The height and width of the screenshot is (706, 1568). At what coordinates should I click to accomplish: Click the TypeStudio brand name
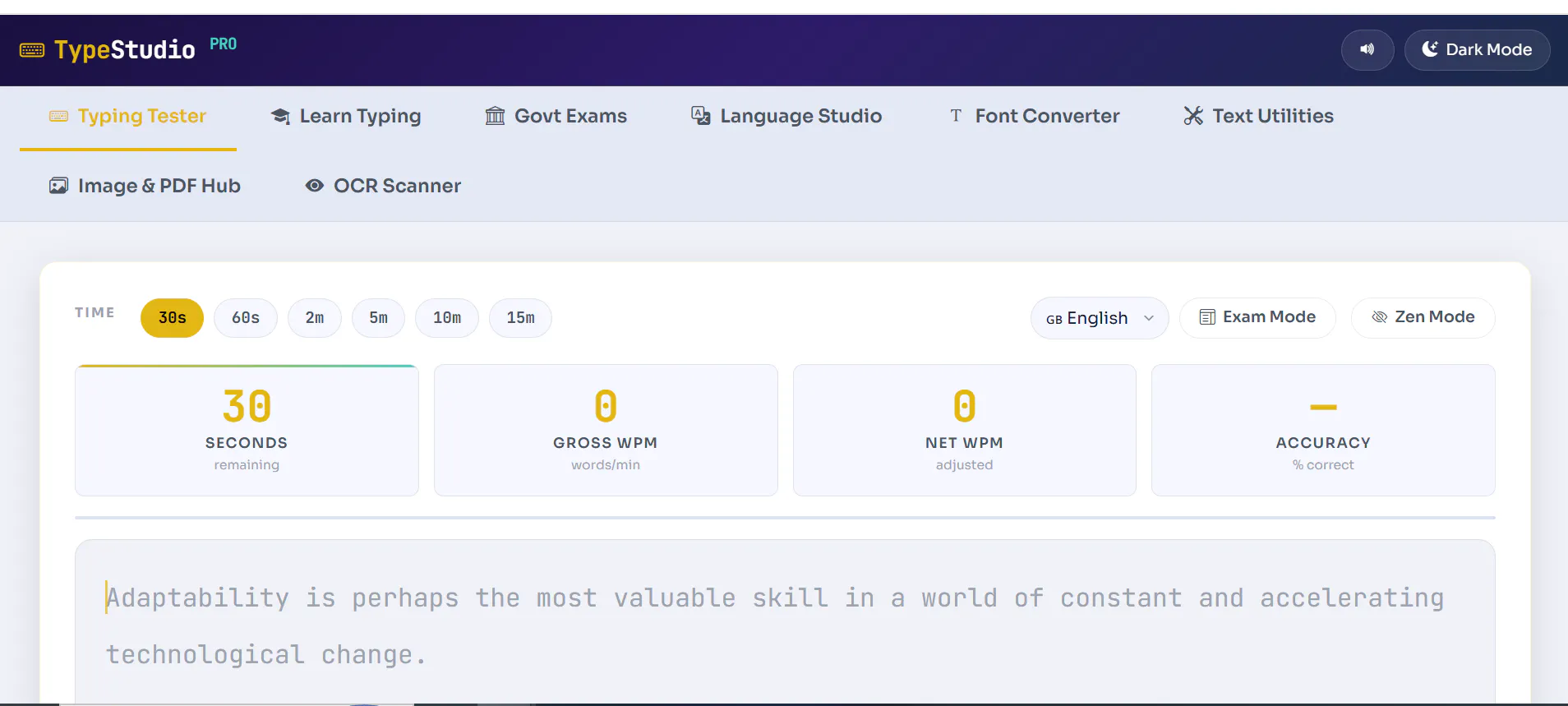coord(125,50)
